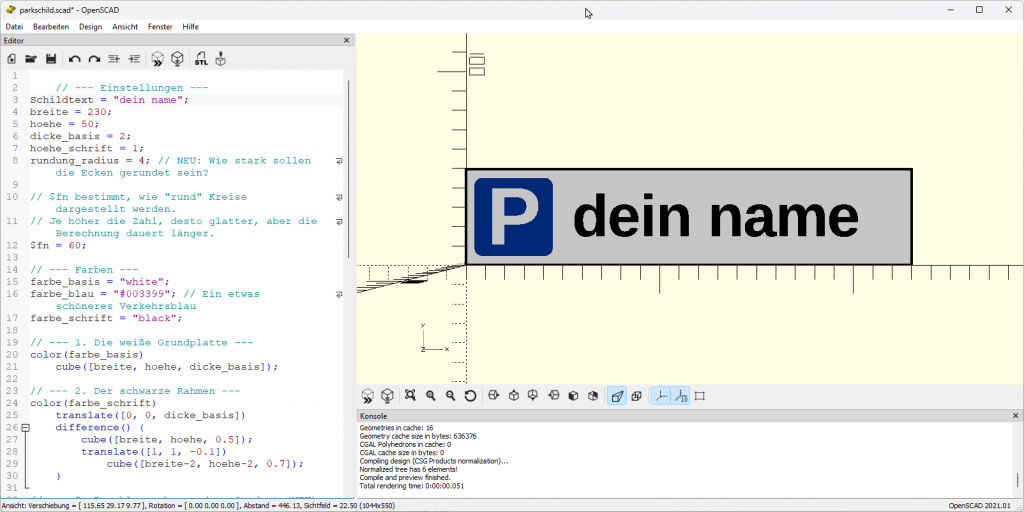The image size is (1024, 512).
Task: Toggle Show Axes button
Action: pyautogui.click(x=661, y=396)
